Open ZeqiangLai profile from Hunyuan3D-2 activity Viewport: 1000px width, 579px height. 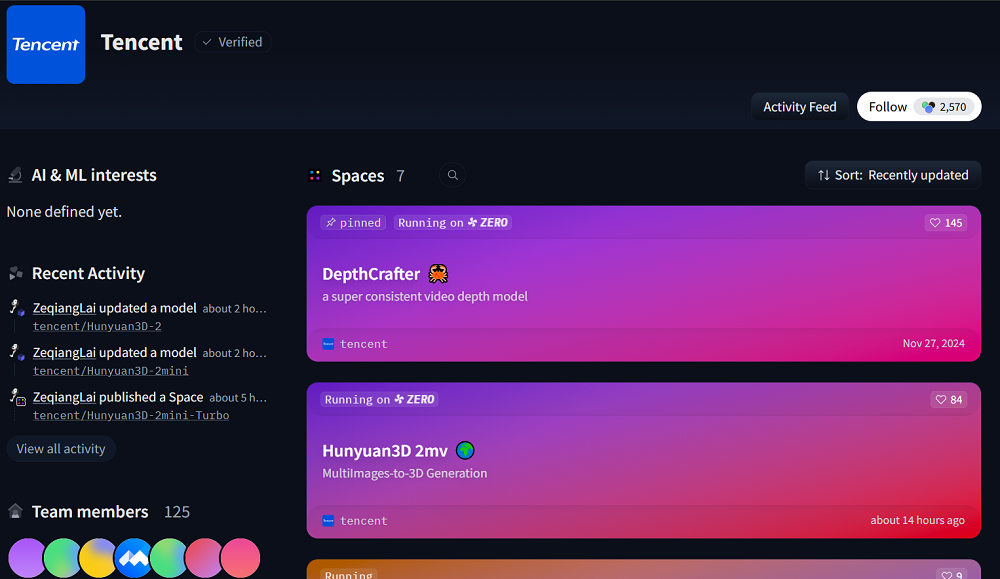point(64,308)
